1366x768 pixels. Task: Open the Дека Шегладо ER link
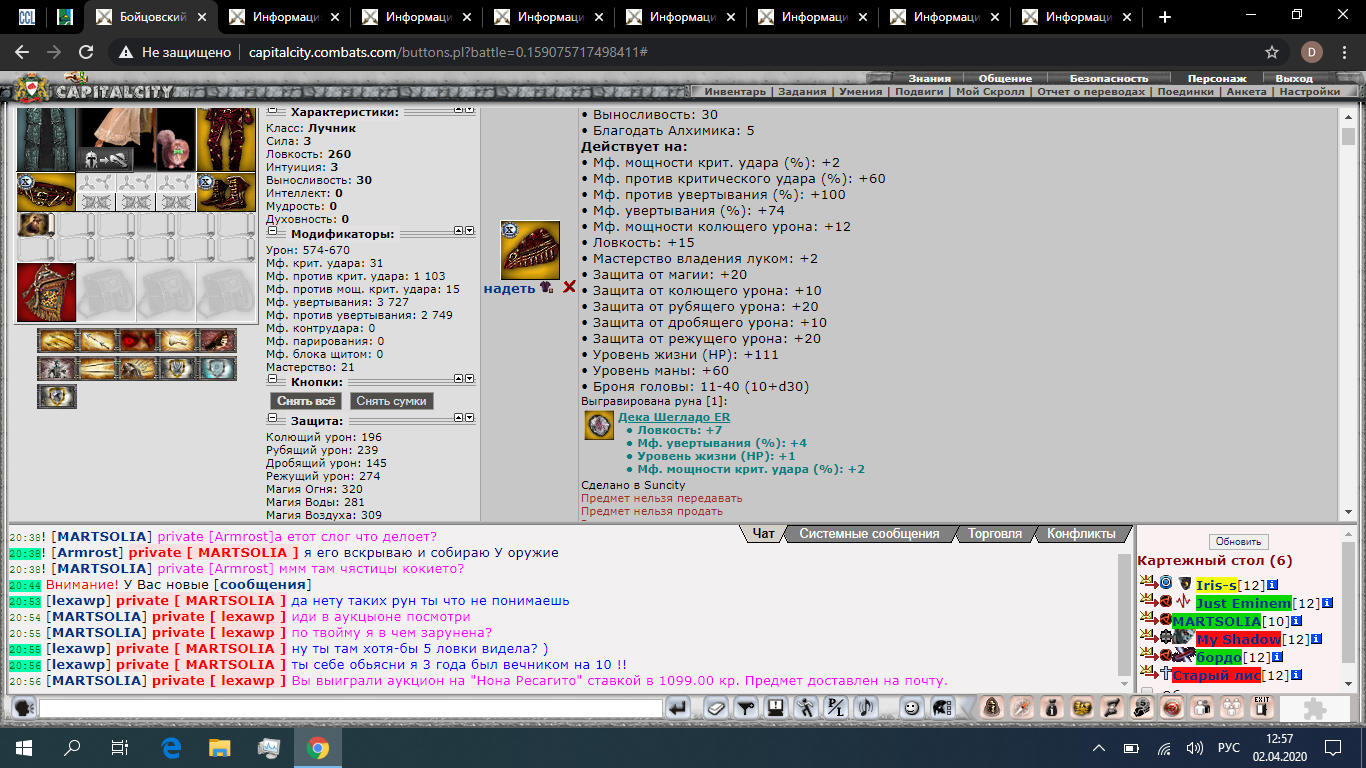point(674,417)
